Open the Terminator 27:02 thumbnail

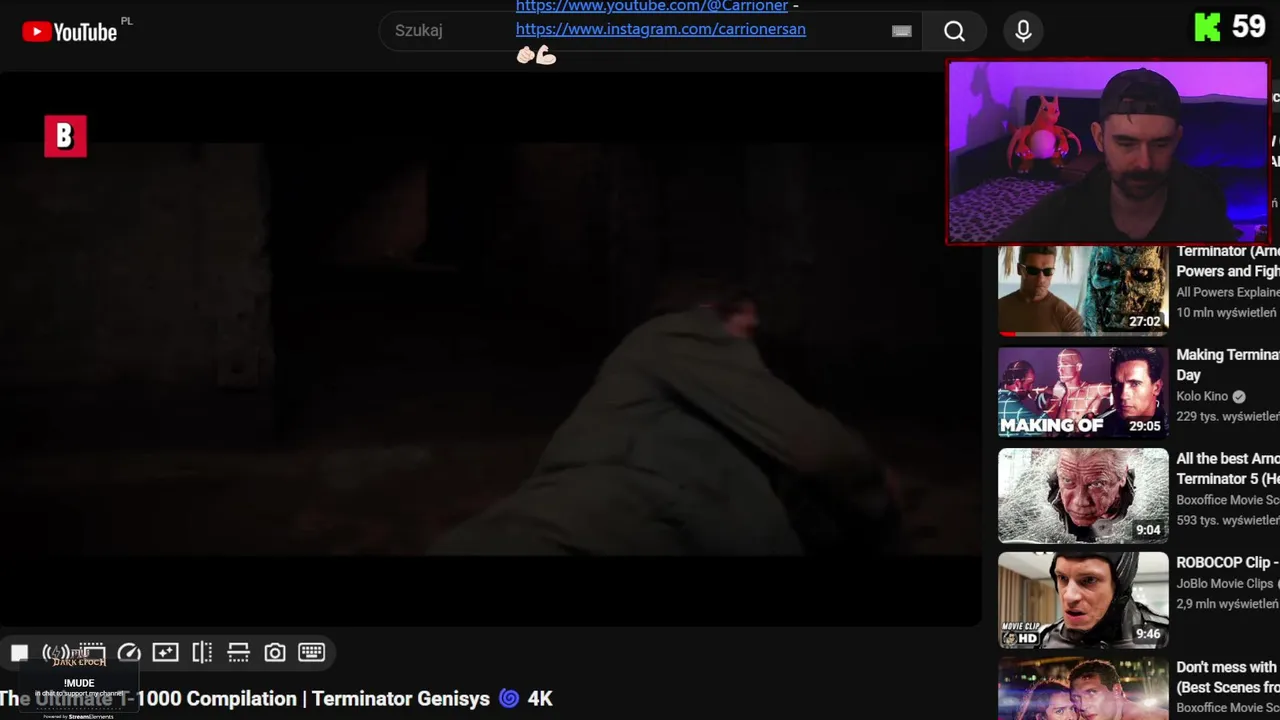tap(1083, 290)
